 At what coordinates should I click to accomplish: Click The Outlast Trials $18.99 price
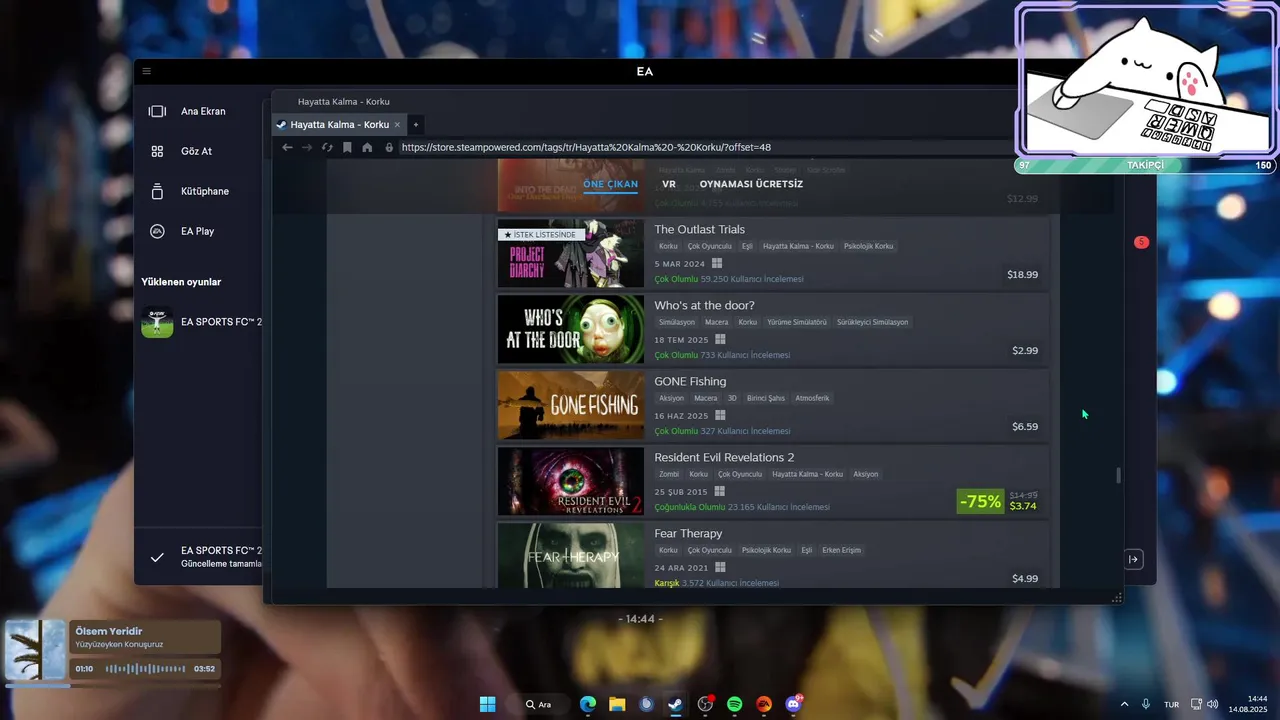click(1022, 274)
